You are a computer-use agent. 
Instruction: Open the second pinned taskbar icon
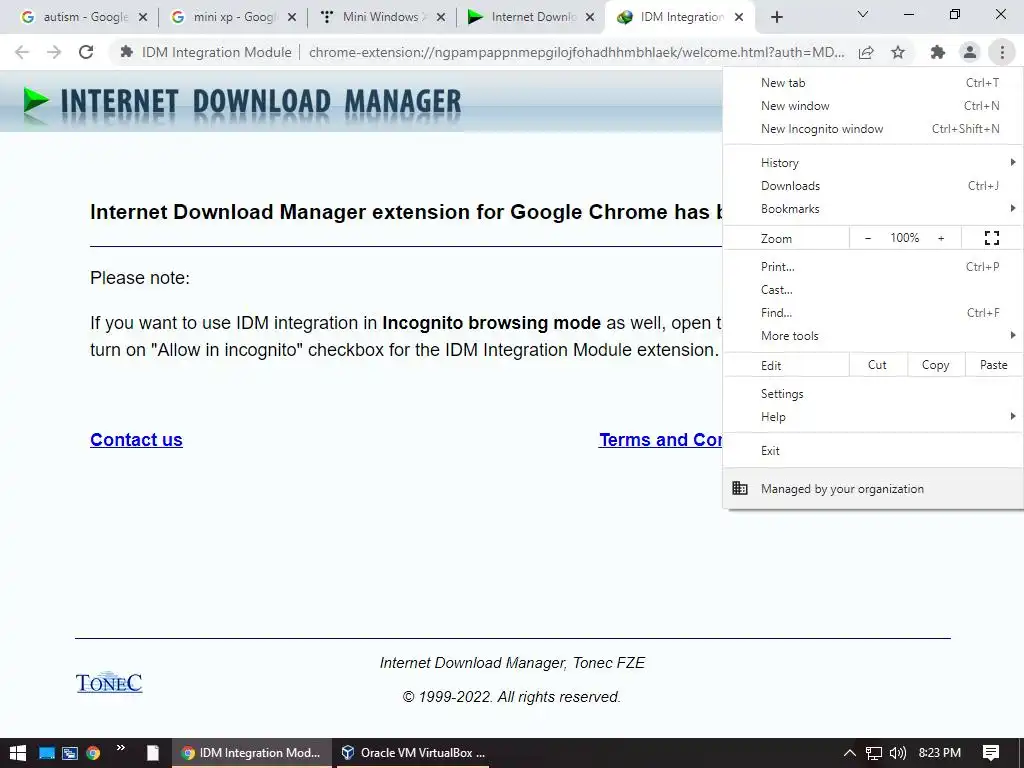click(x=70, y=753)
